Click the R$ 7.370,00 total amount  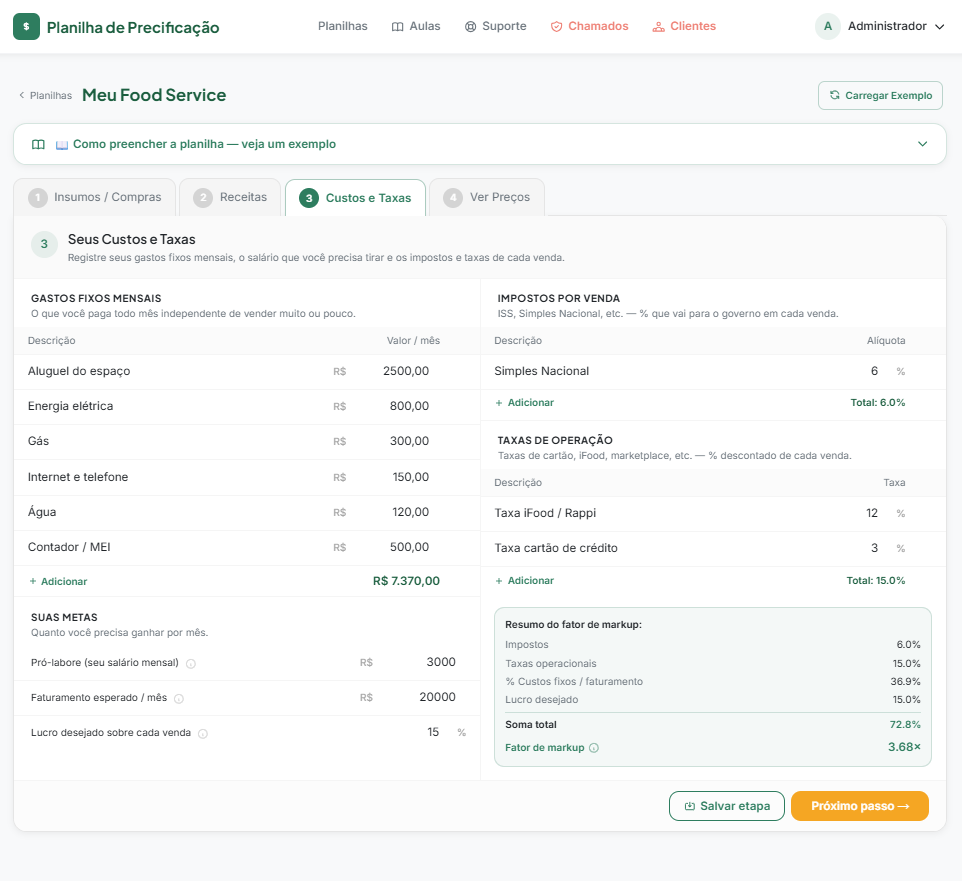(x=406, y=581)
